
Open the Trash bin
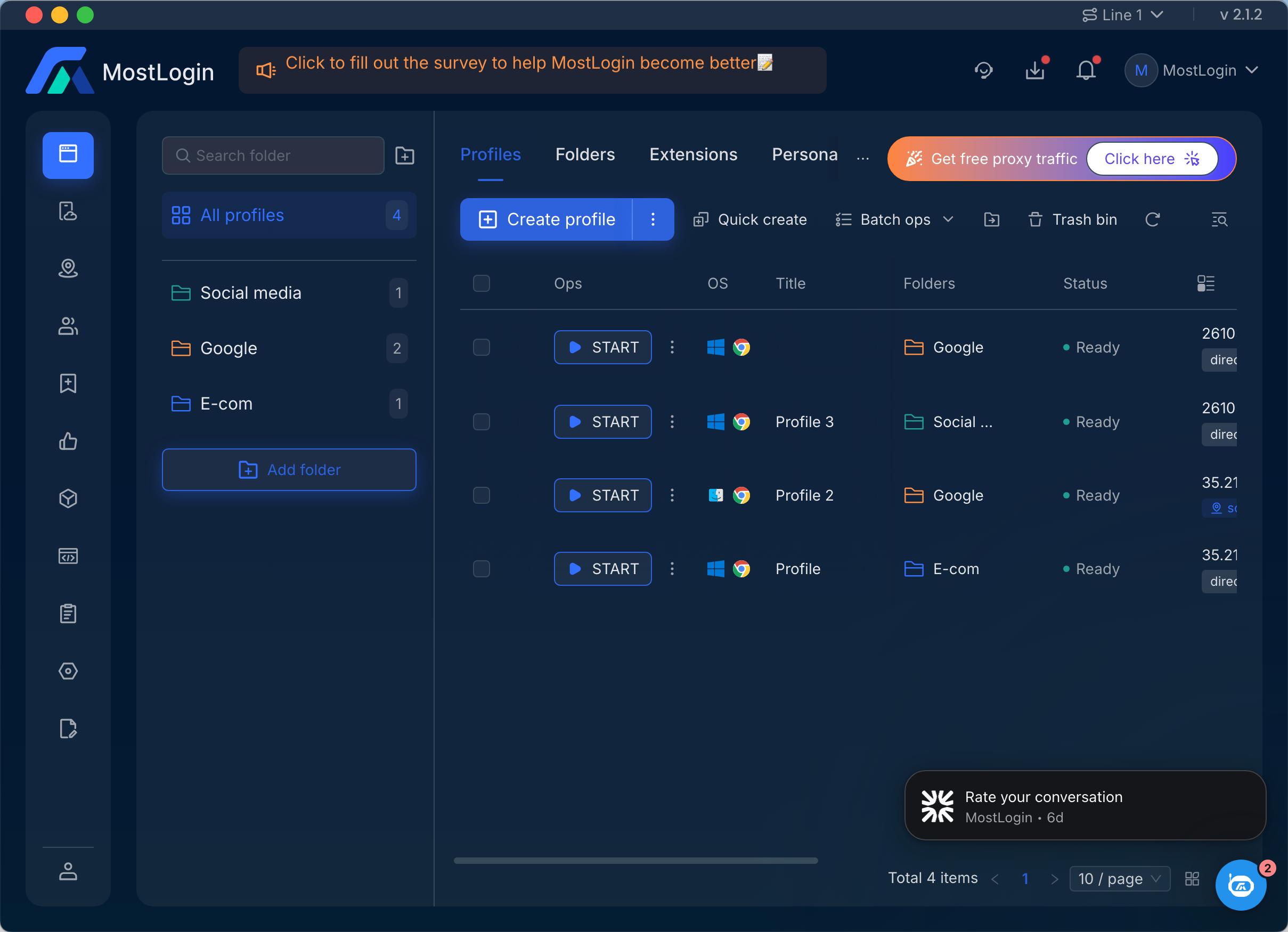click(1072, 220)
